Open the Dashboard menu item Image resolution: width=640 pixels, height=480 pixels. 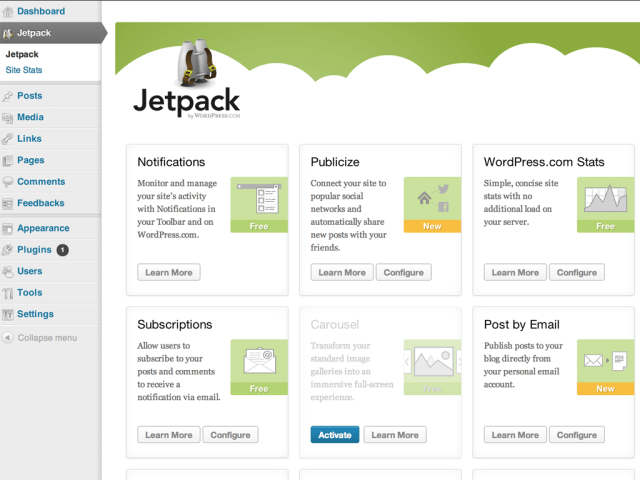[x=41, y=11]
